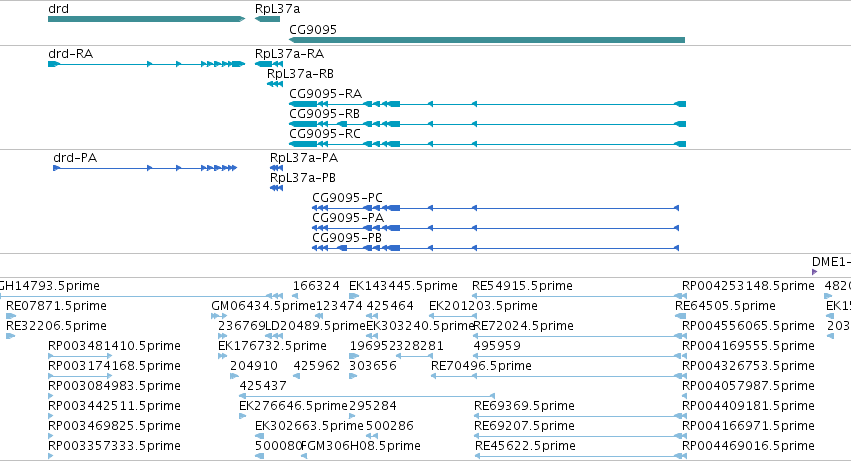The height and width of the screenshot is (461, 851).
Task: Click the GM06434.5prime arrow glyphs
Action: point(219,317)
